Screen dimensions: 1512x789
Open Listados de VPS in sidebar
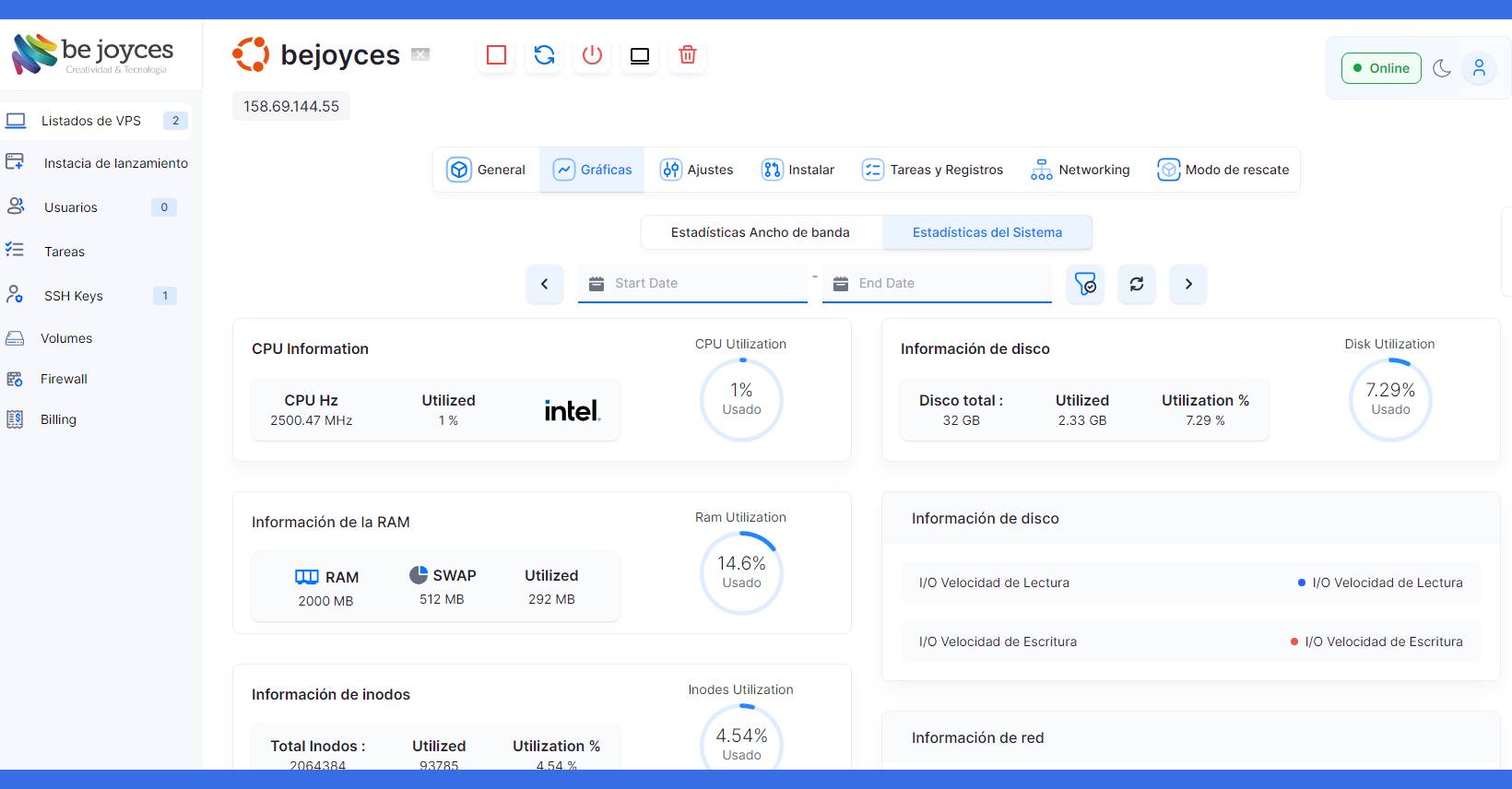(91, 121)
